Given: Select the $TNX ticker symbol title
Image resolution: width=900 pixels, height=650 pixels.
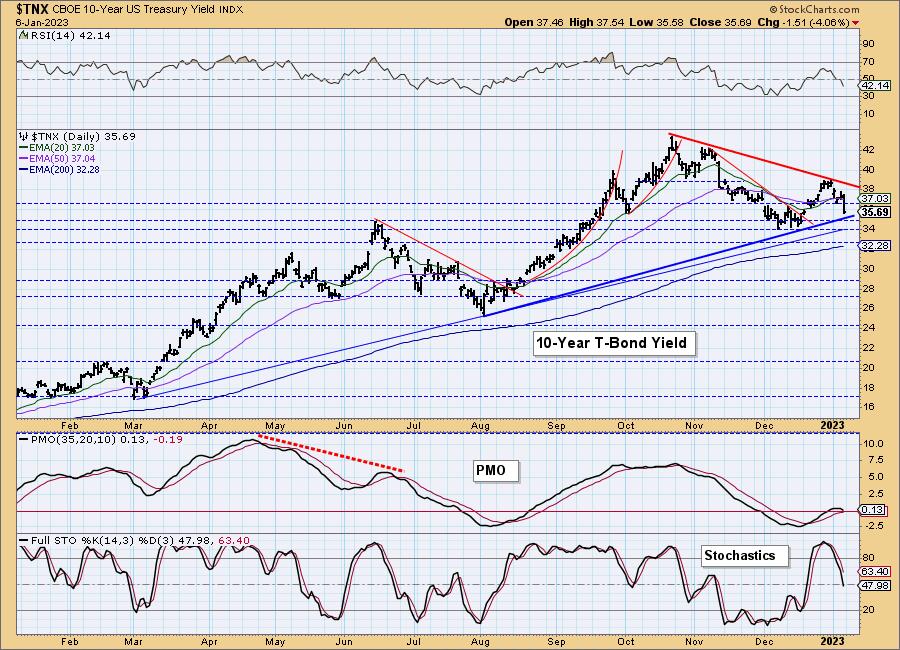Looking at the screenshot, I should pos(33,9).
